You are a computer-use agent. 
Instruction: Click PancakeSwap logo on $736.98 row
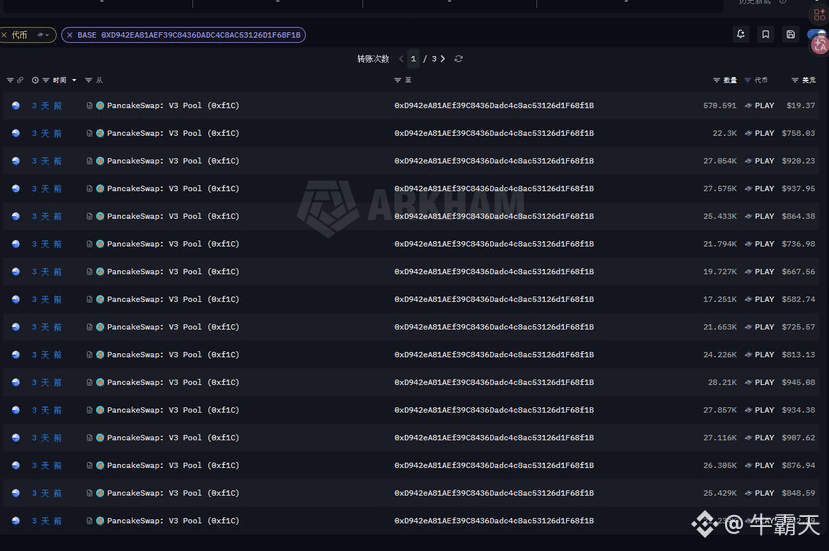(x=100, y=244)
